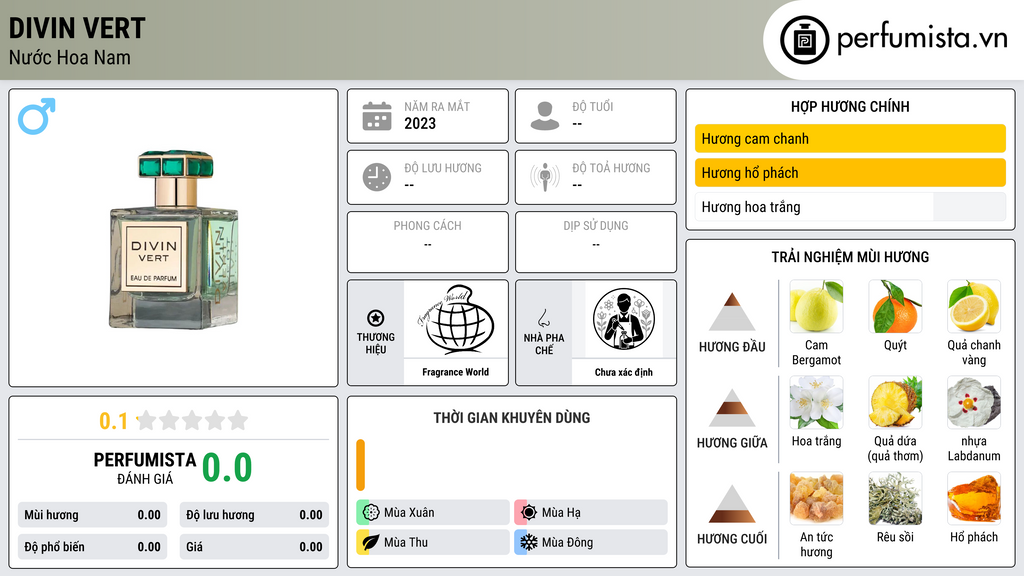Click the clock icon for Độ lưu hương
Image resolution: width=1024 pixels, height=576 pixels.
coord(377,177)
